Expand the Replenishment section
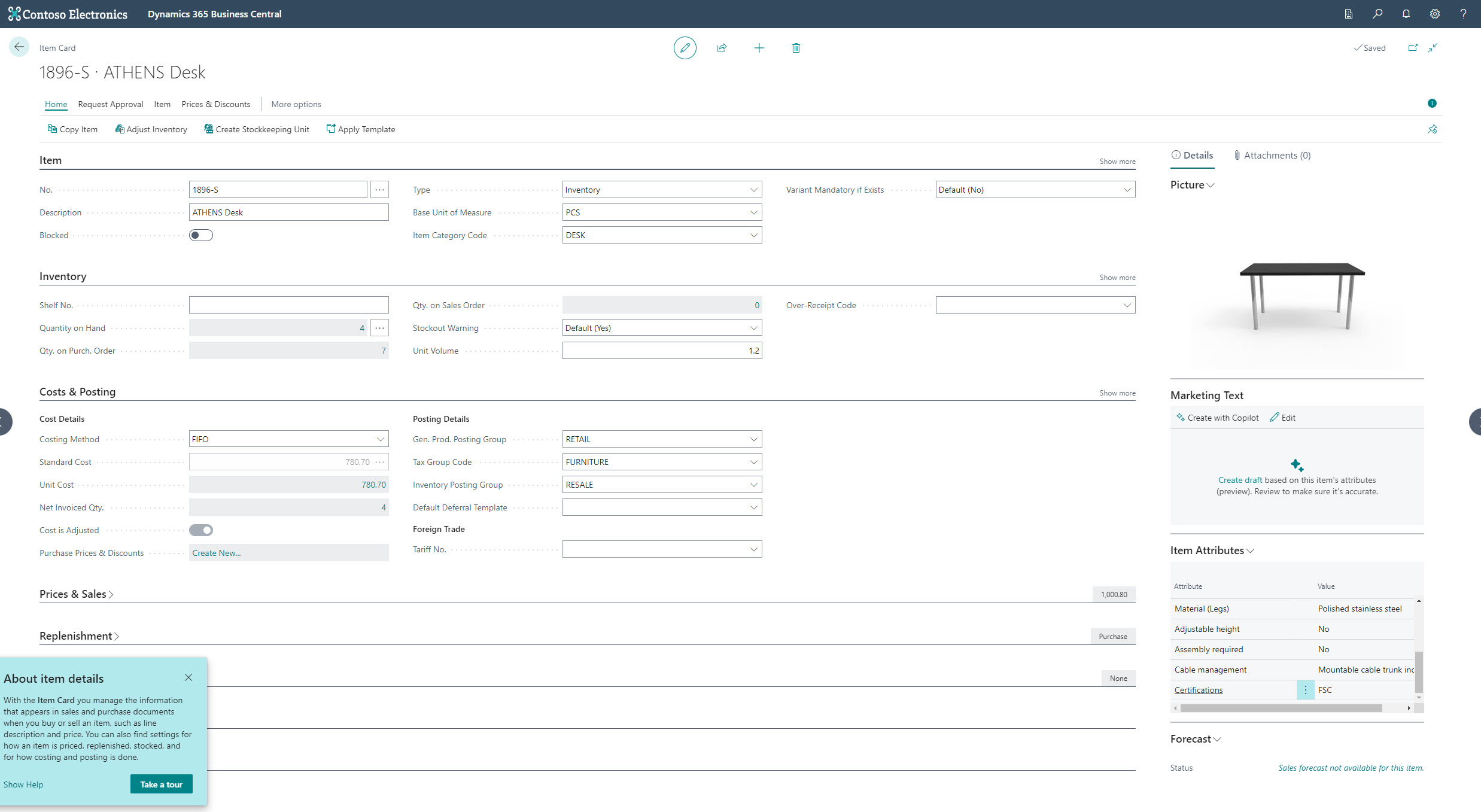1481x812 pixels. point(79,636)
